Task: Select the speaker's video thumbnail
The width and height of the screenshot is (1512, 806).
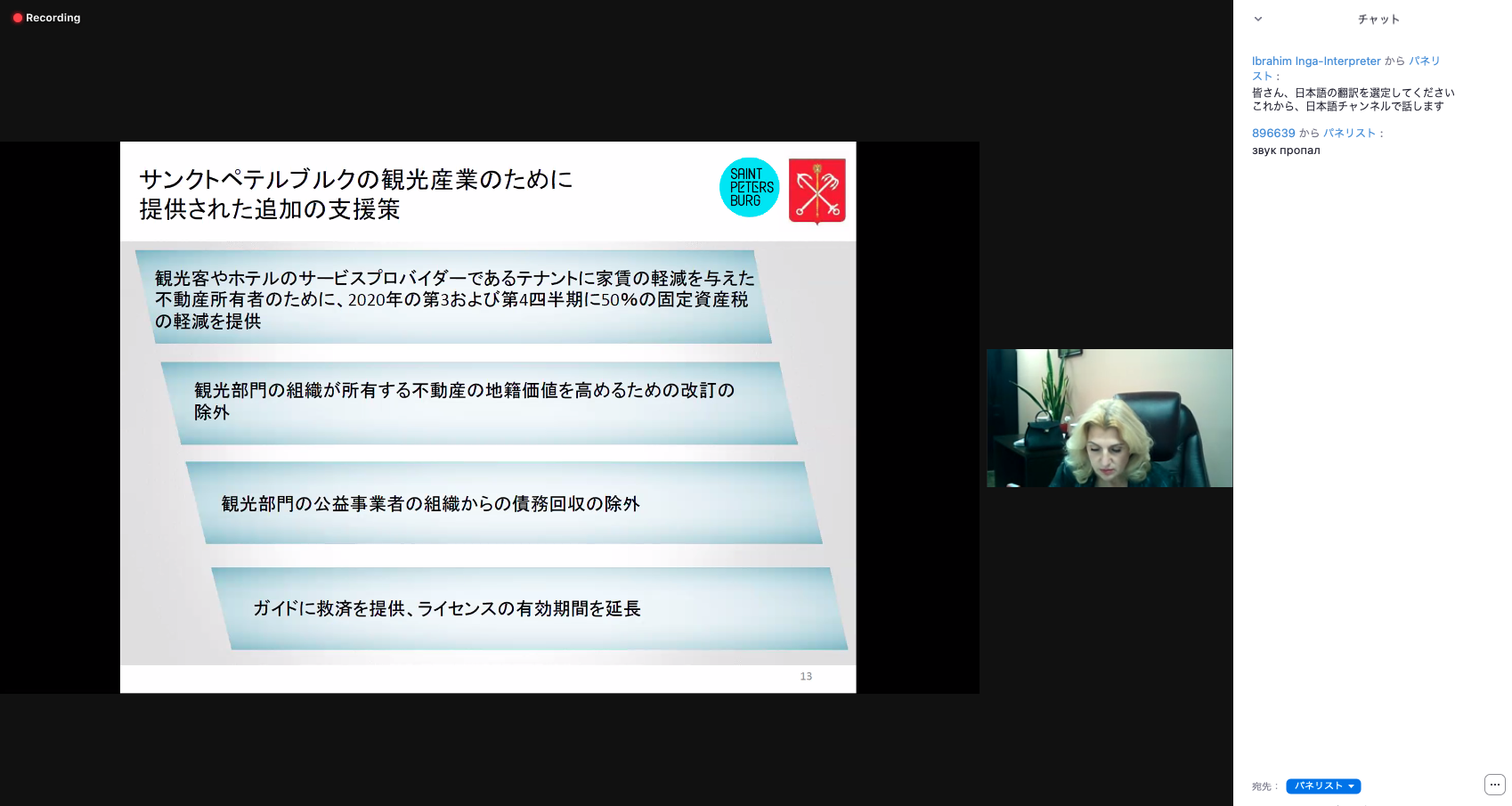Action: 1109,418
